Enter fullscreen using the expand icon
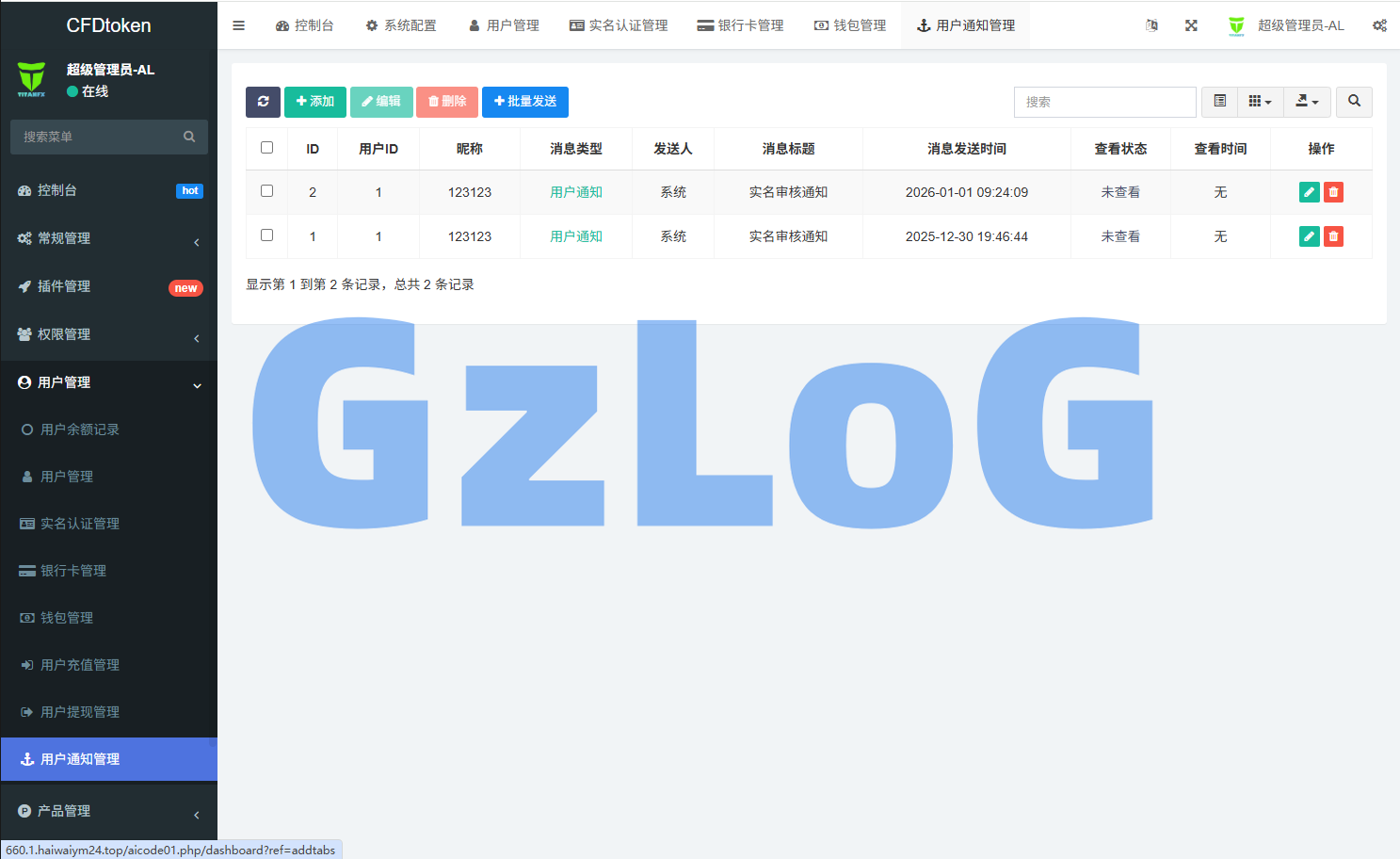Viewport: 1400px width, 859px height. [x=1191, y=25]
